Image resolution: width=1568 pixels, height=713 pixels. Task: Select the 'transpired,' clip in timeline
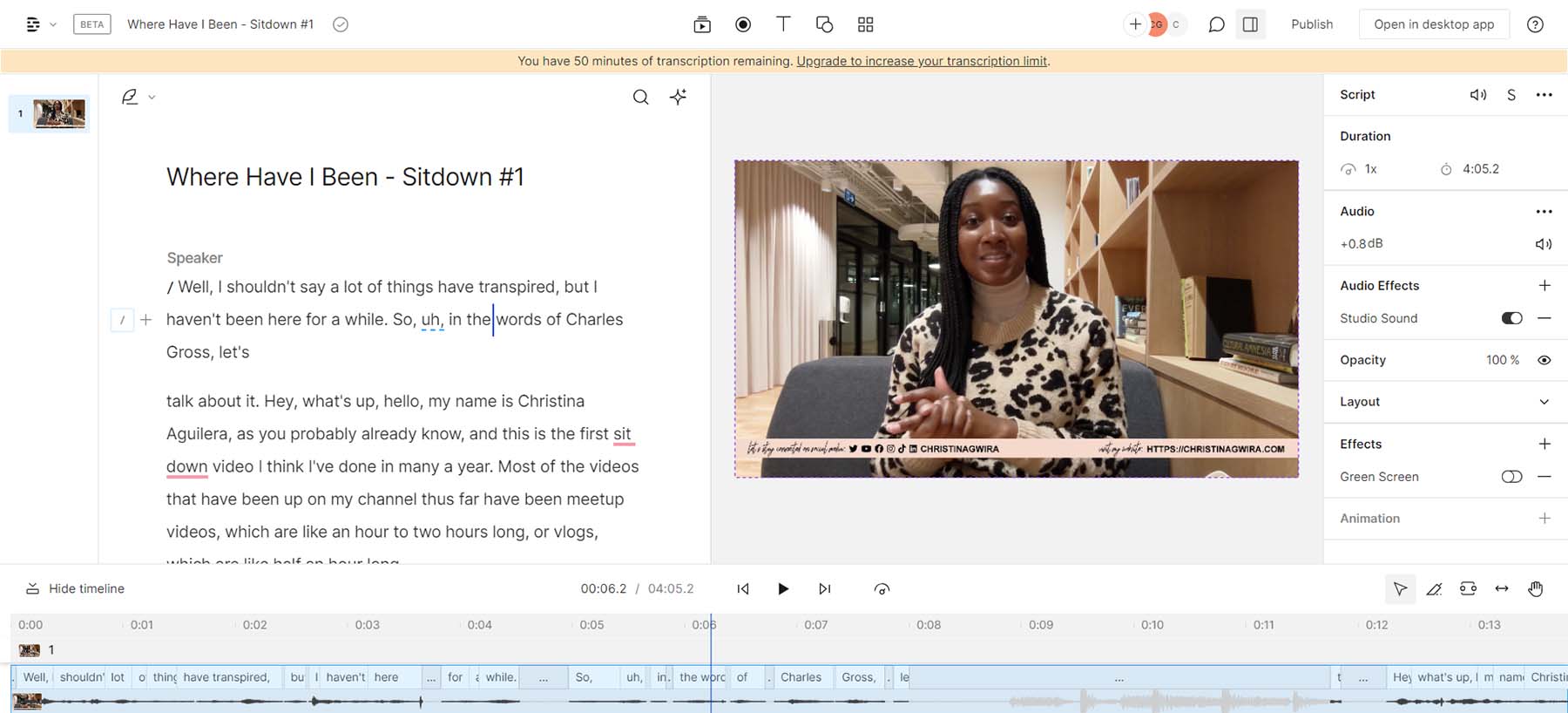[x=229, y=677]
